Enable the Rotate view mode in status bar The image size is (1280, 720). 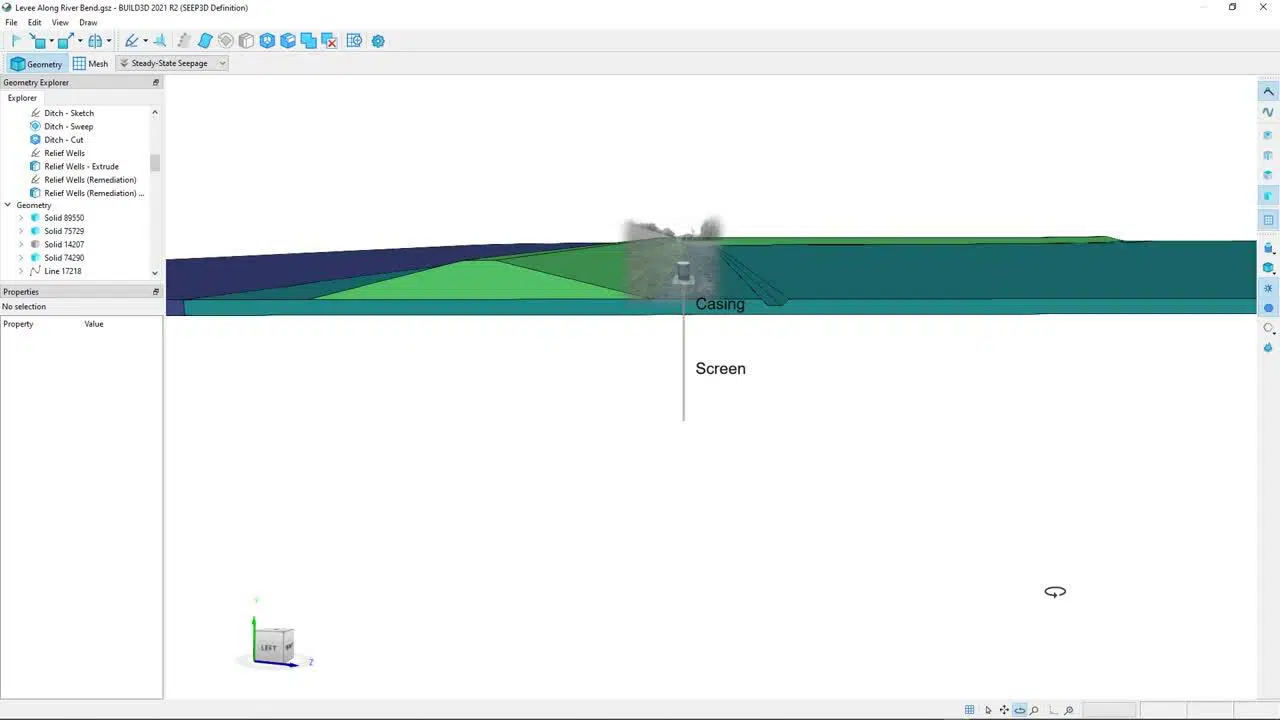tap(1019, 710)
